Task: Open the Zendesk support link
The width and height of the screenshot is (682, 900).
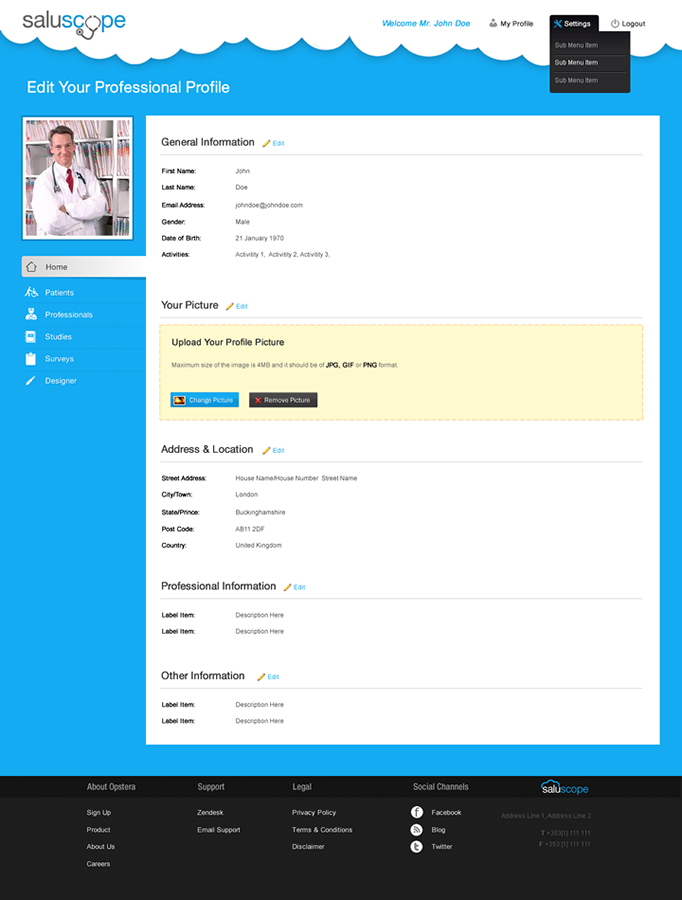Action: coord(210,812)
